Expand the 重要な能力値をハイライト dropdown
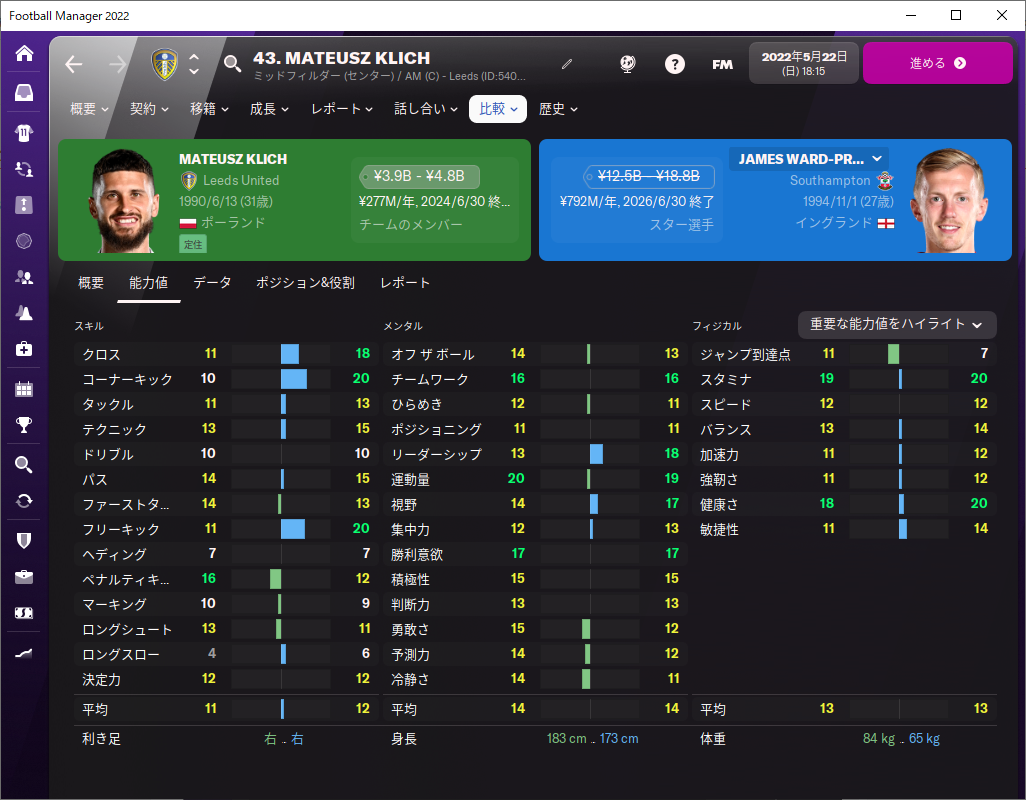1026x800 pixels. tap(897, 324)
